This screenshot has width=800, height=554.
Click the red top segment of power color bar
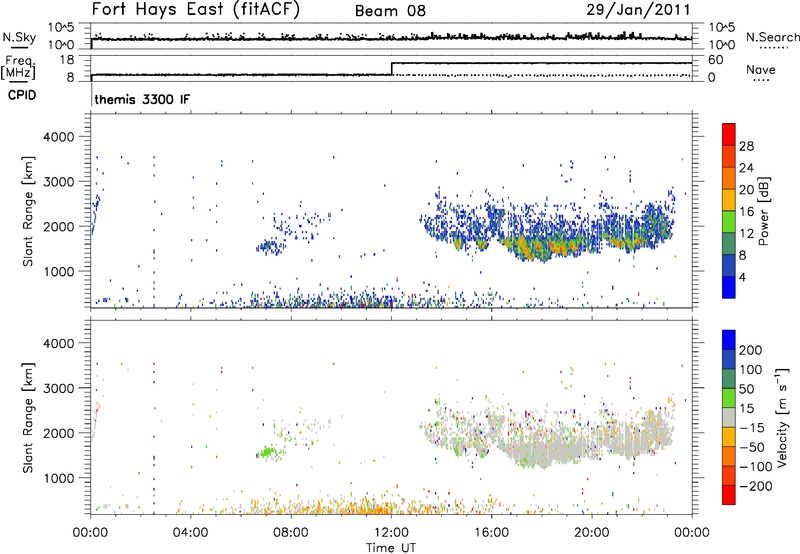coord(729,134)
